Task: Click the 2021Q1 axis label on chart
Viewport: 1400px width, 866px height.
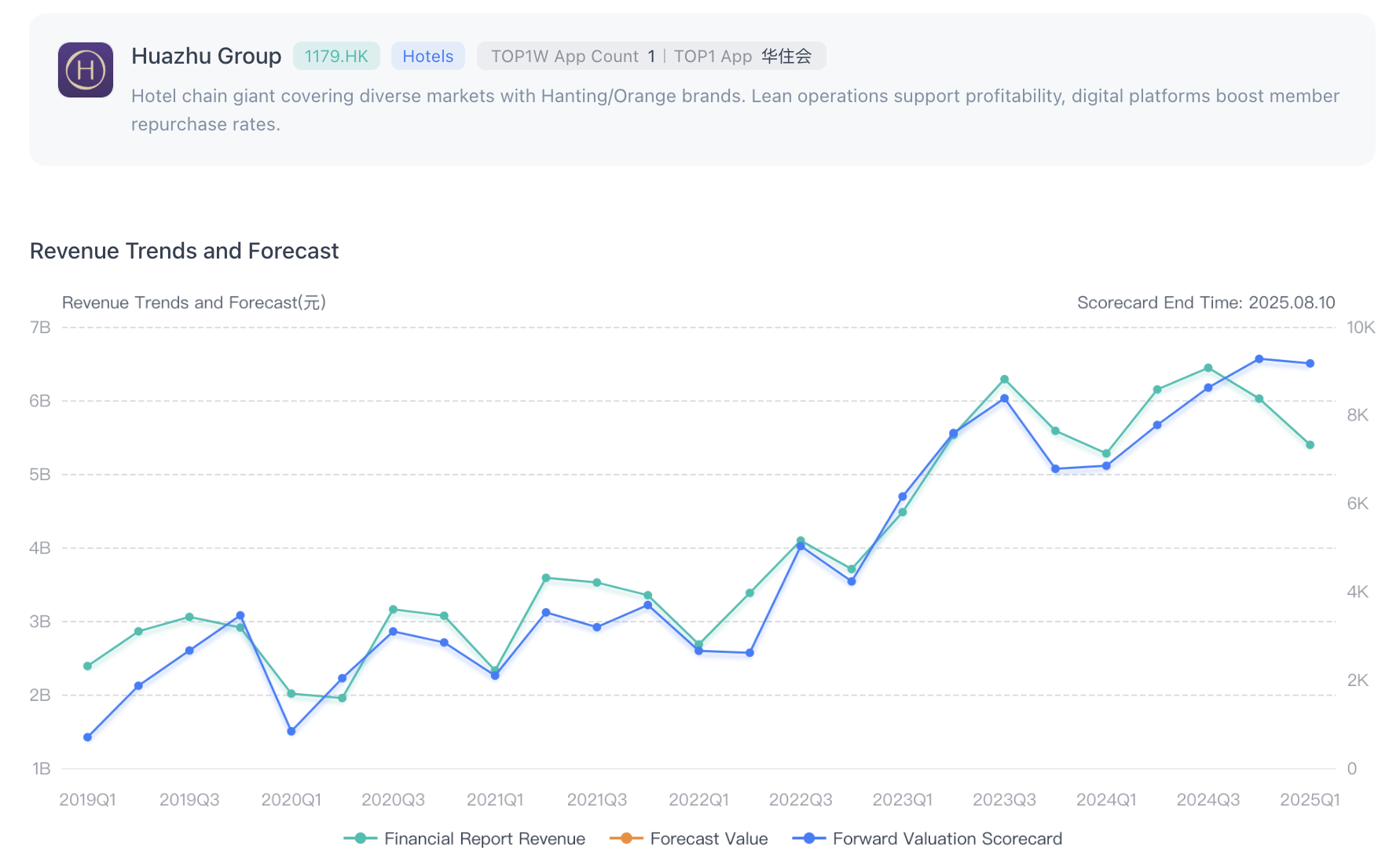Action: pyautogui.click(x=494, y=799)
